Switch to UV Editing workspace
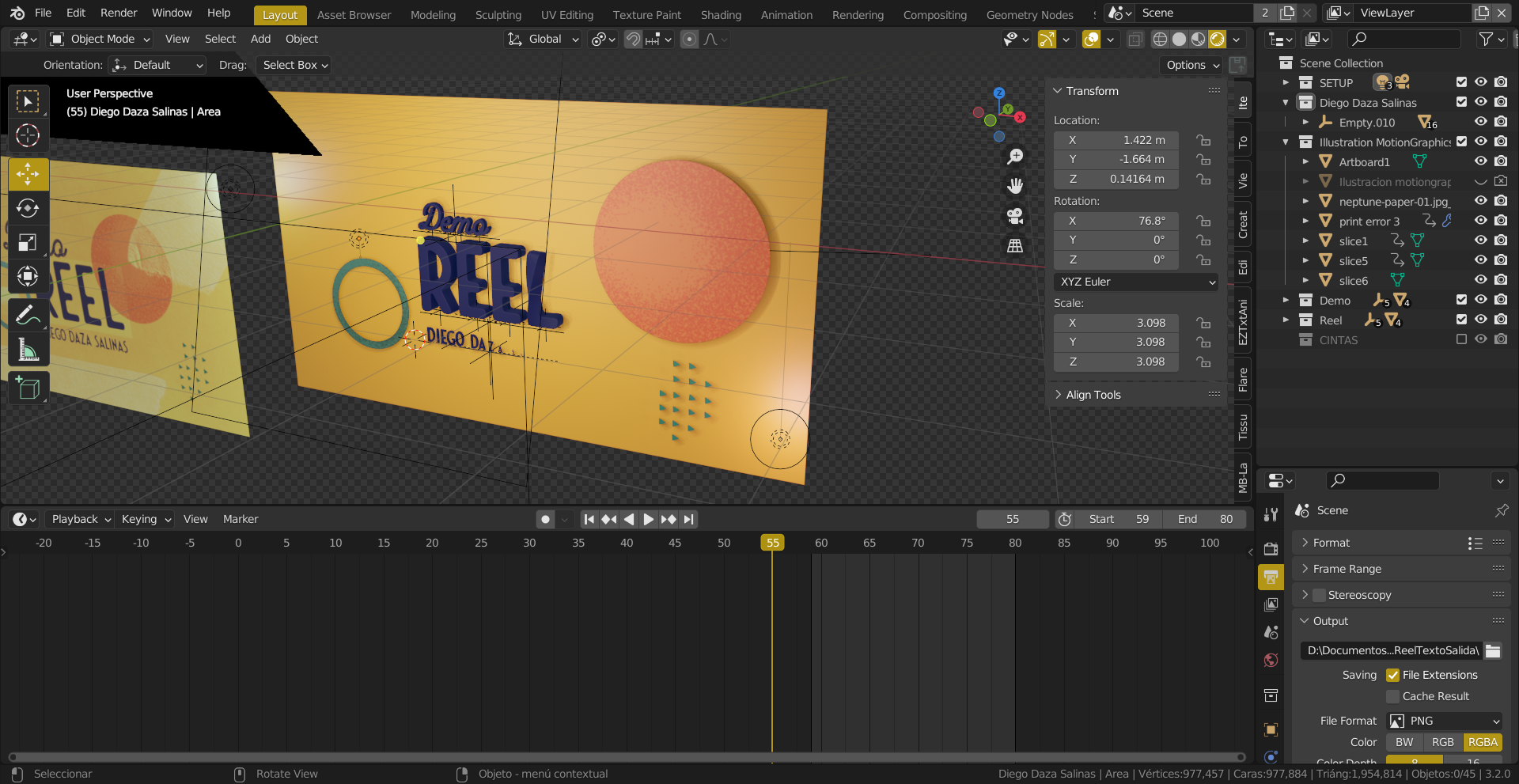The width and height of the screenshot is (1519, 784). (x=566, y=15)
